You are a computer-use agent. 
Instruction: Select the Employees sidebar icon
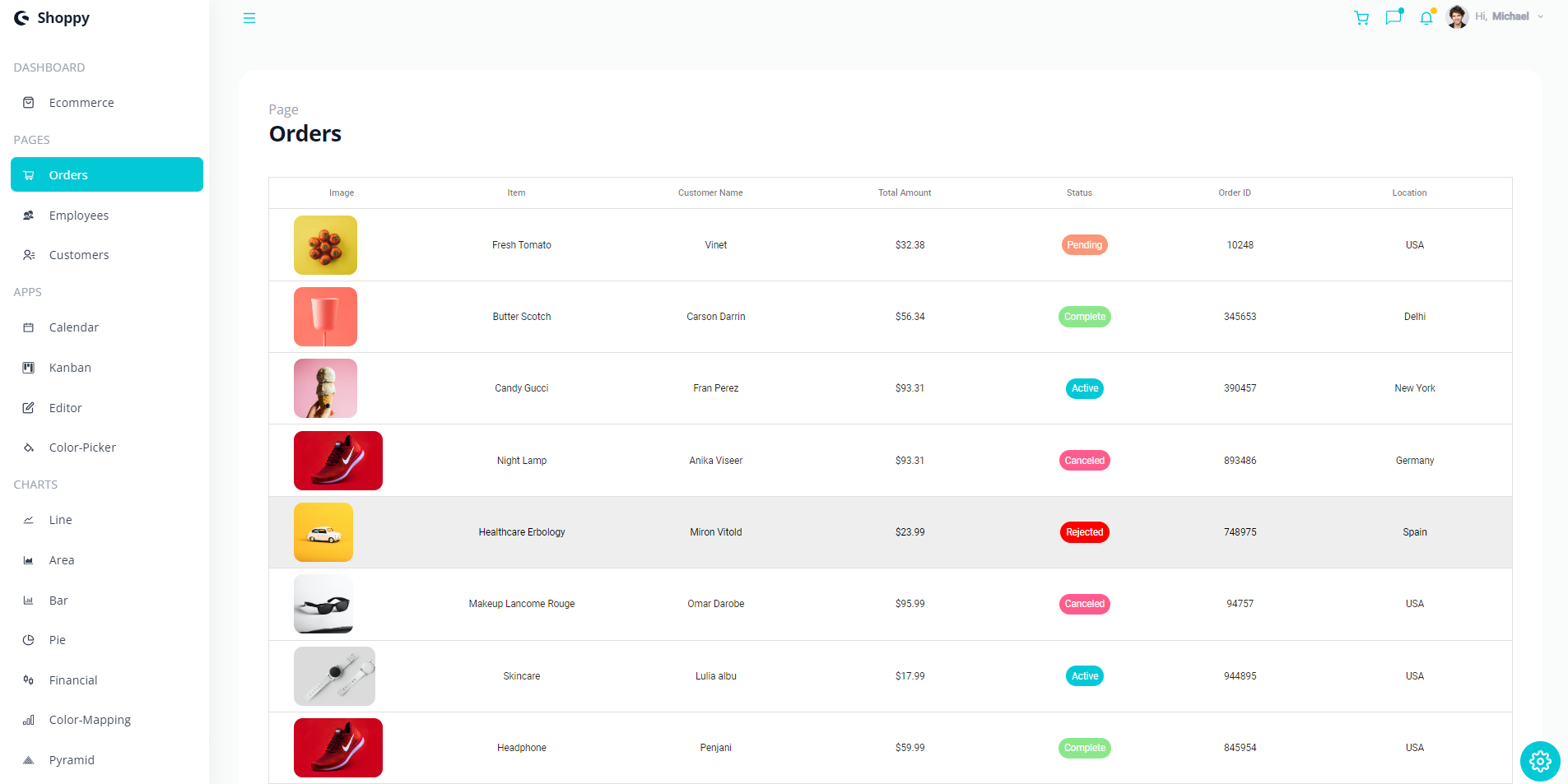29,215
